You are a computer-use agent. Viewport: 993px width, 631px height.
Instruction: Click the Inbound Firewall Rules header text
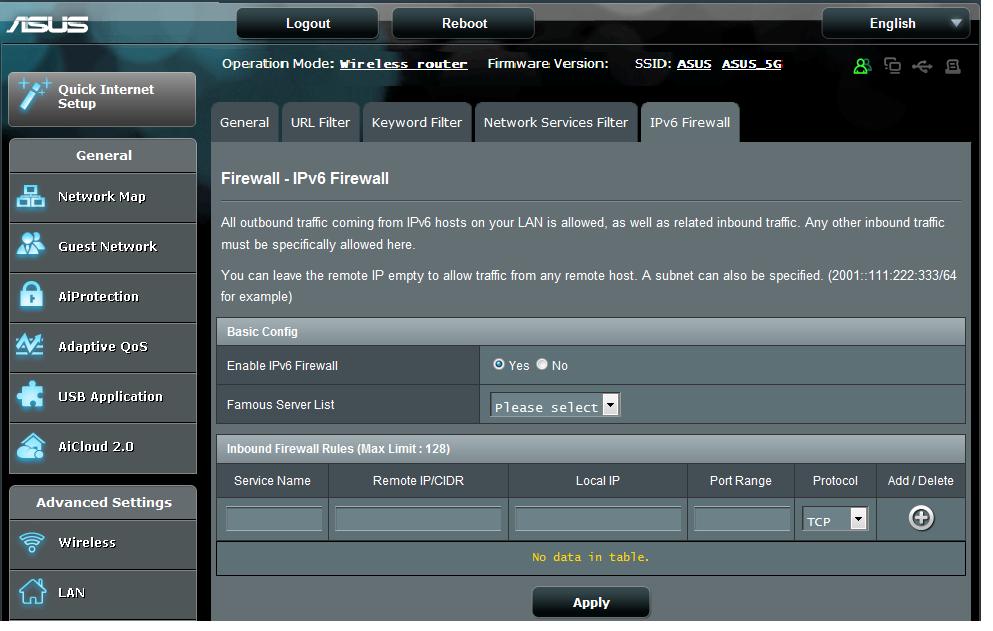pyautogui.click(x=338, y=449)
